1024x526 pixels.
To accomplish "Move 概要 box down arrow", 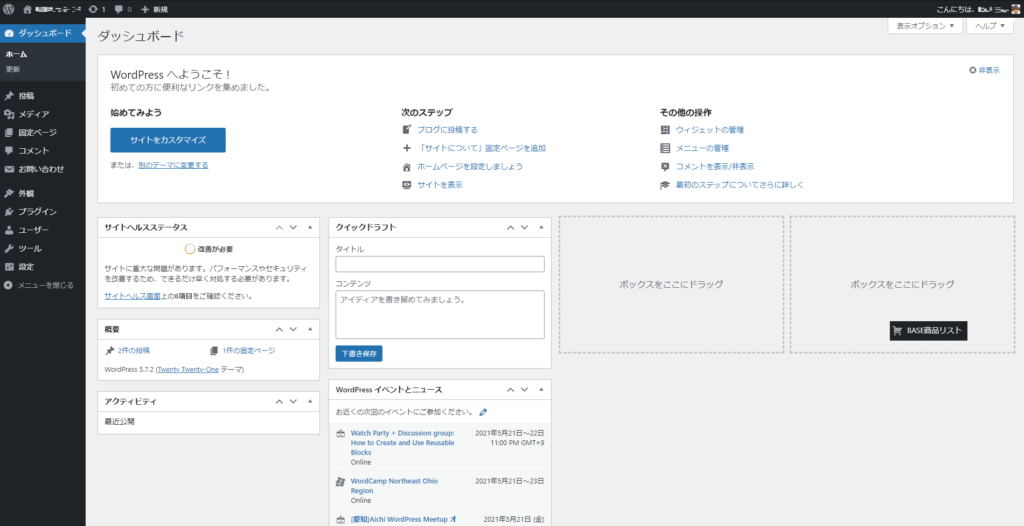I will (x=293, y=329).
